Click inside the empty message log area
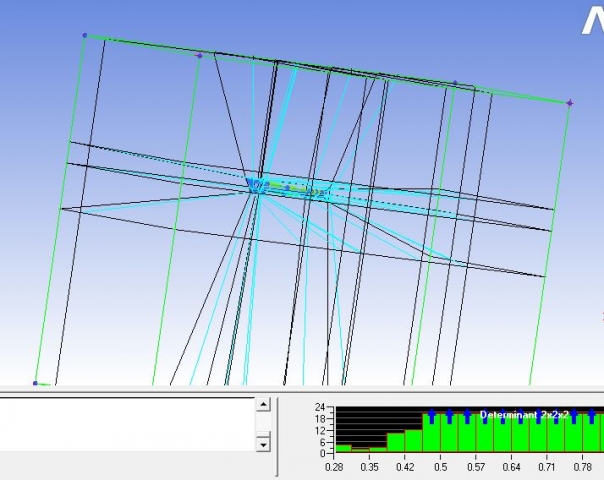 [x=125, y=424]
